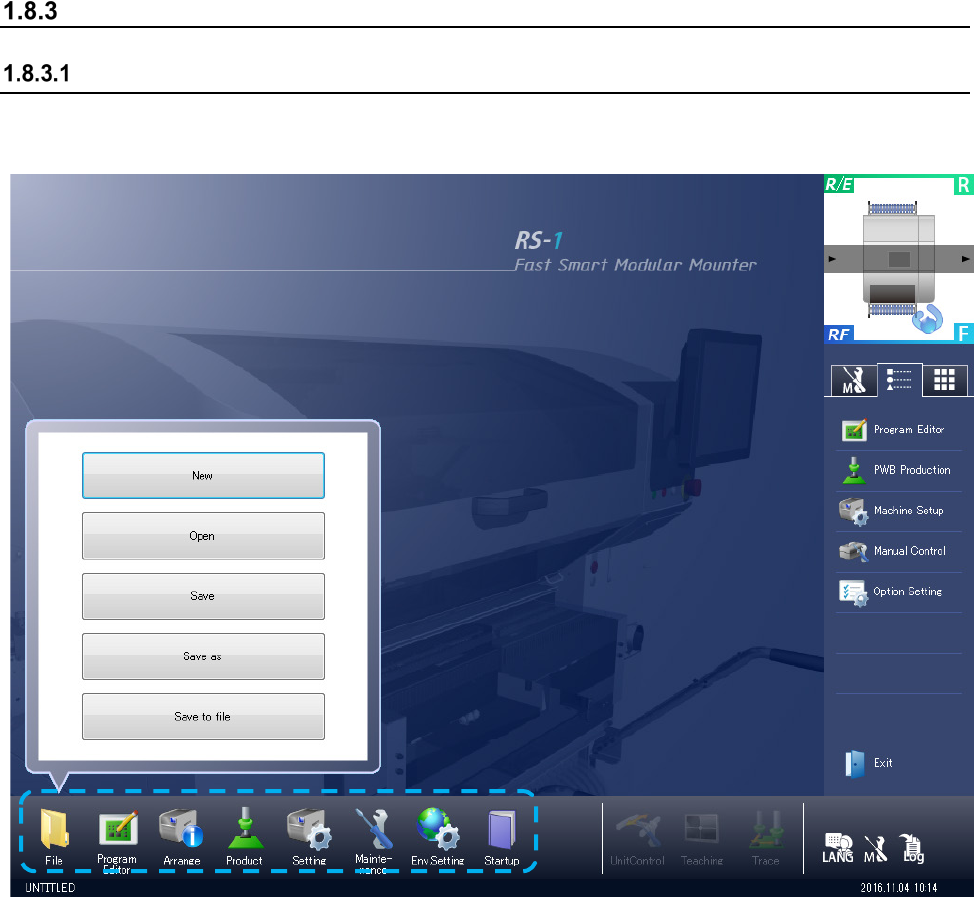Click the Save button
This screenshot has width=974, height=897.
point(203,596)
